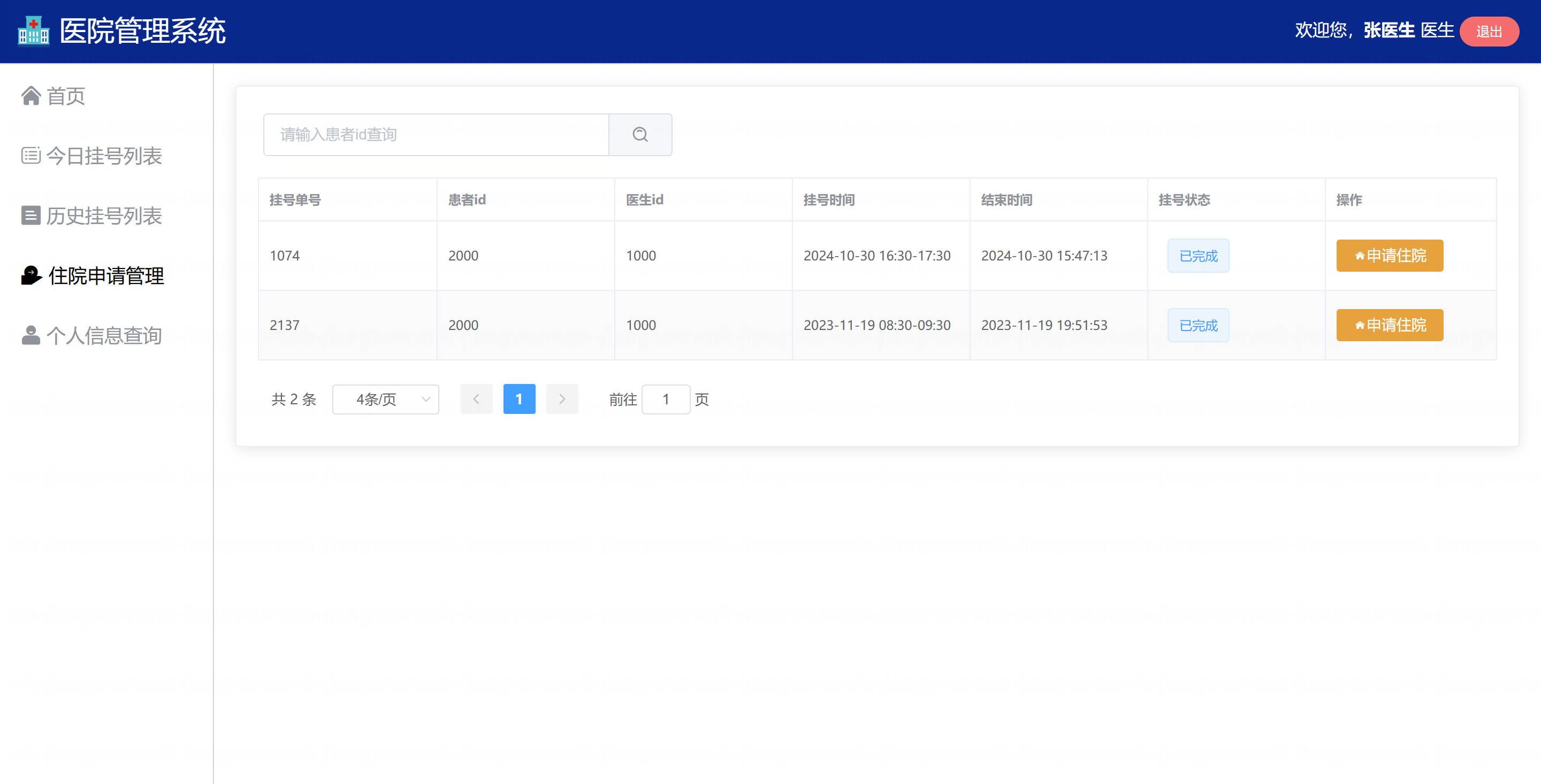Click the icon beside 住院申请管理

point(31,275)
